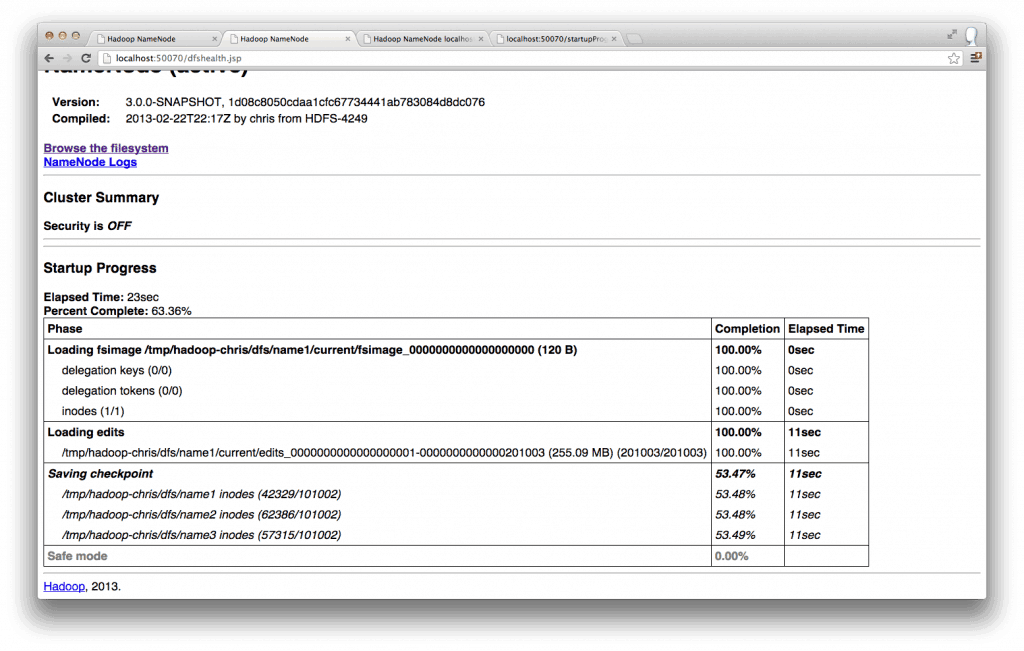
Task: Click the page icon in the address bar
Action: point(107,58)
